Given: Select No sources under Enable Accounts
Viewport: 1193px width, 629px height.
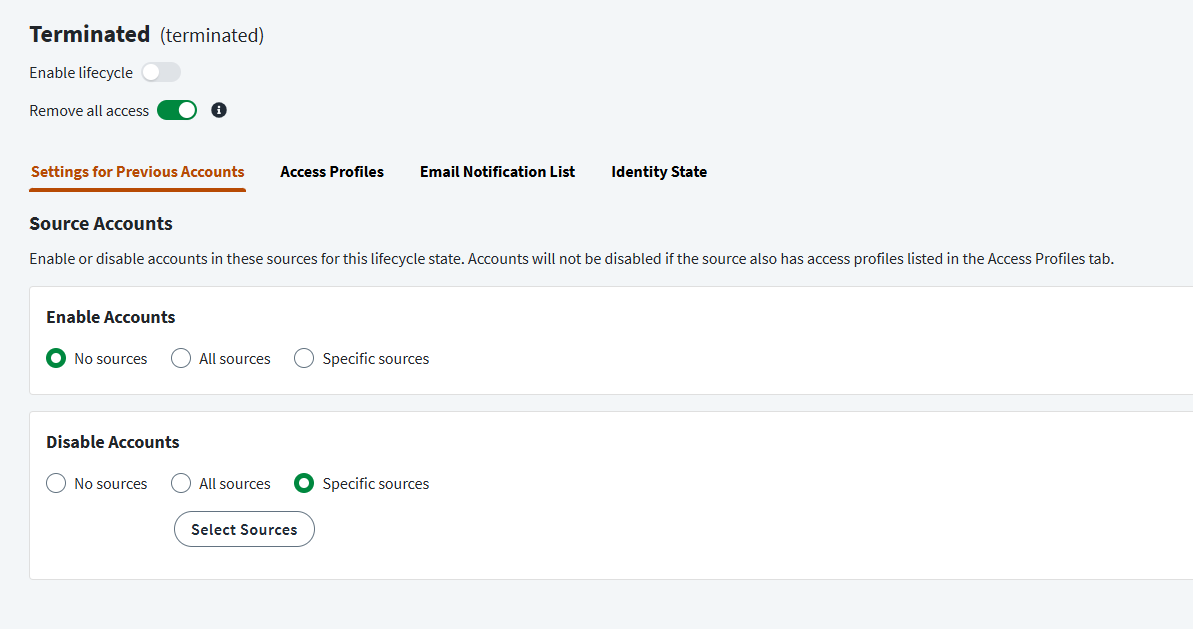Looking at the screenshot, I should [x=57, y=358].
